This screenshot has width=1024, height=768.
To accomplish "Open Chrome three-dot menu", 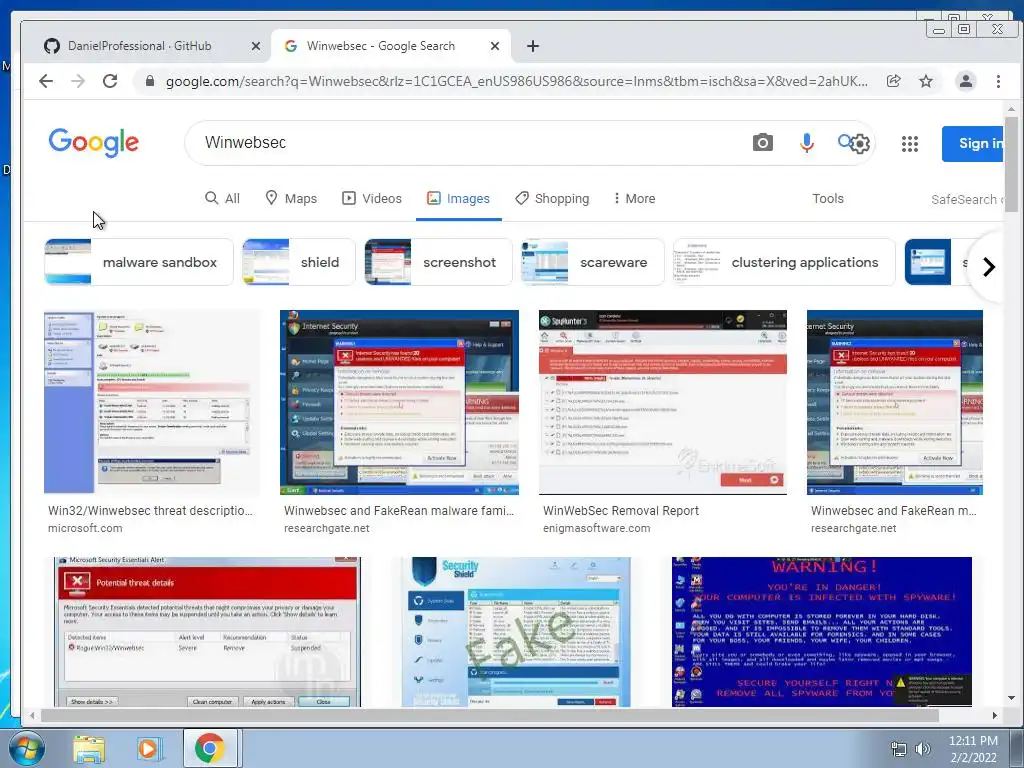I will (998, 81).
